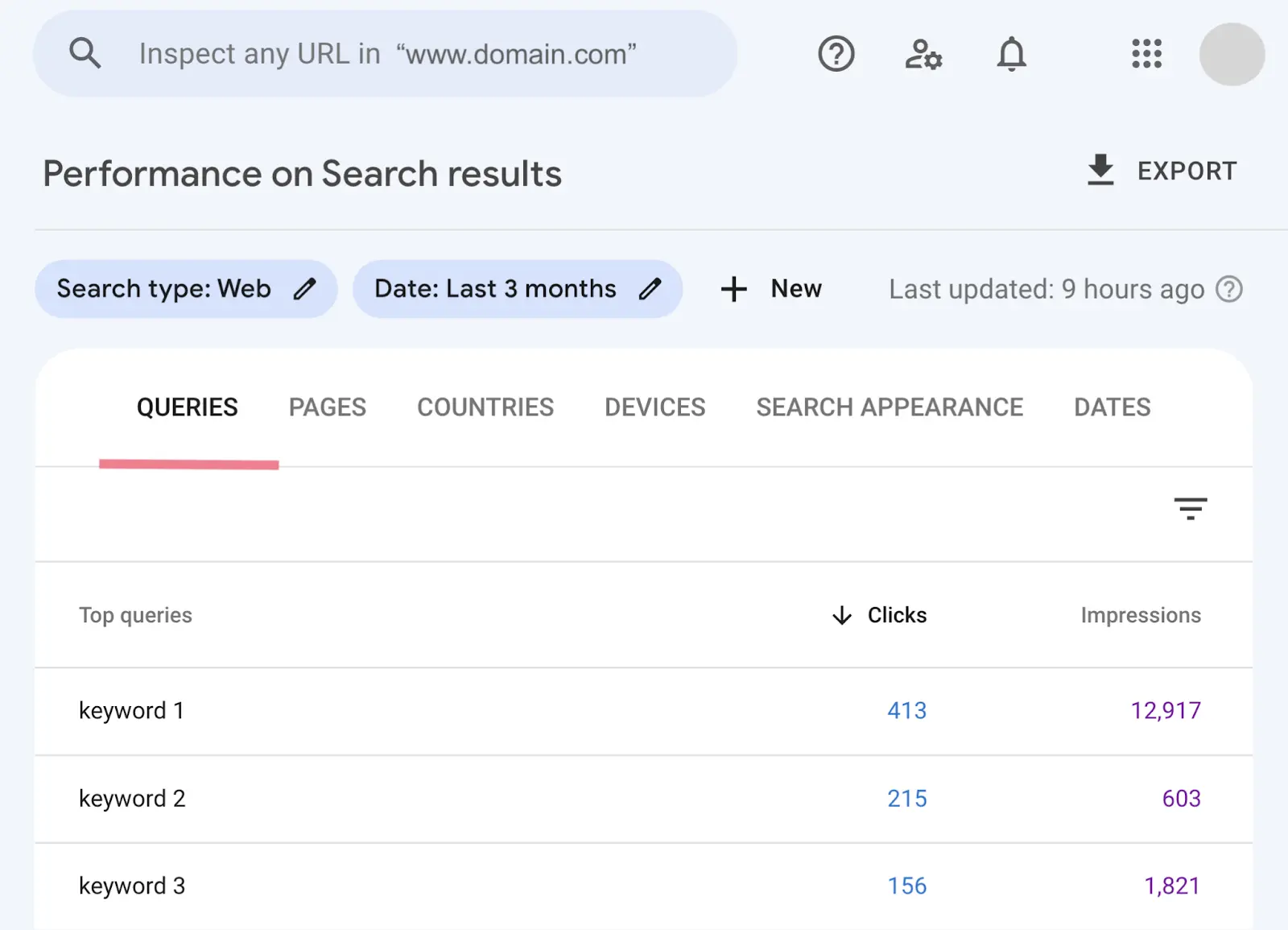1288x930 pixels.
Task: Edit the Search type filter via pencil icon
Action: (x=306, y=288)
